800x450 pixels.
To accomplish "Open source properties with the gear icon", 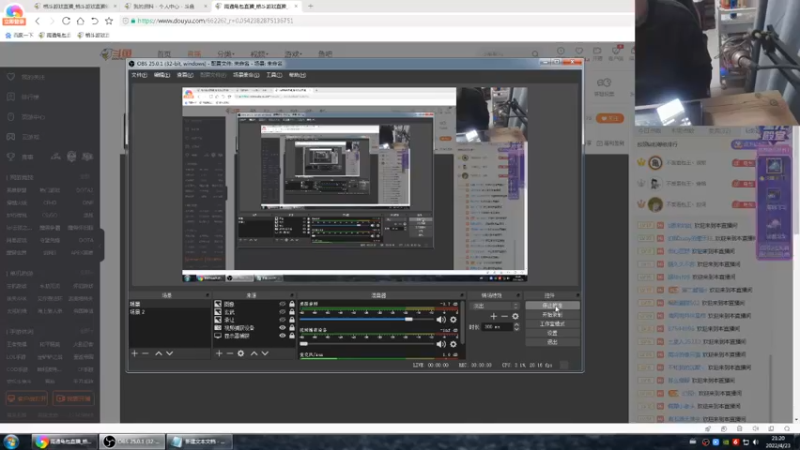I will [241, 353].
